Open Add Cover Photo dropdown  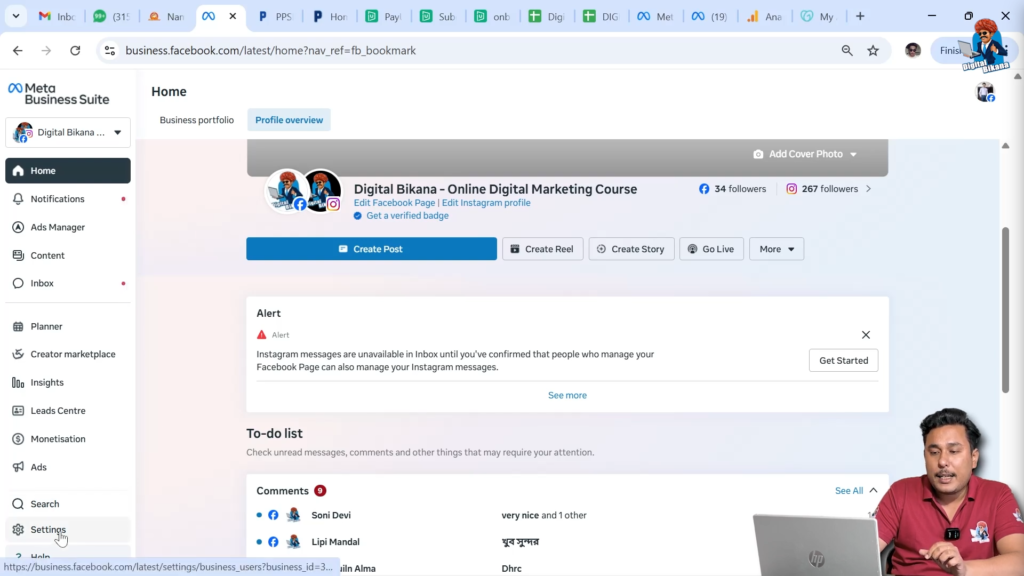click(805, 154)
